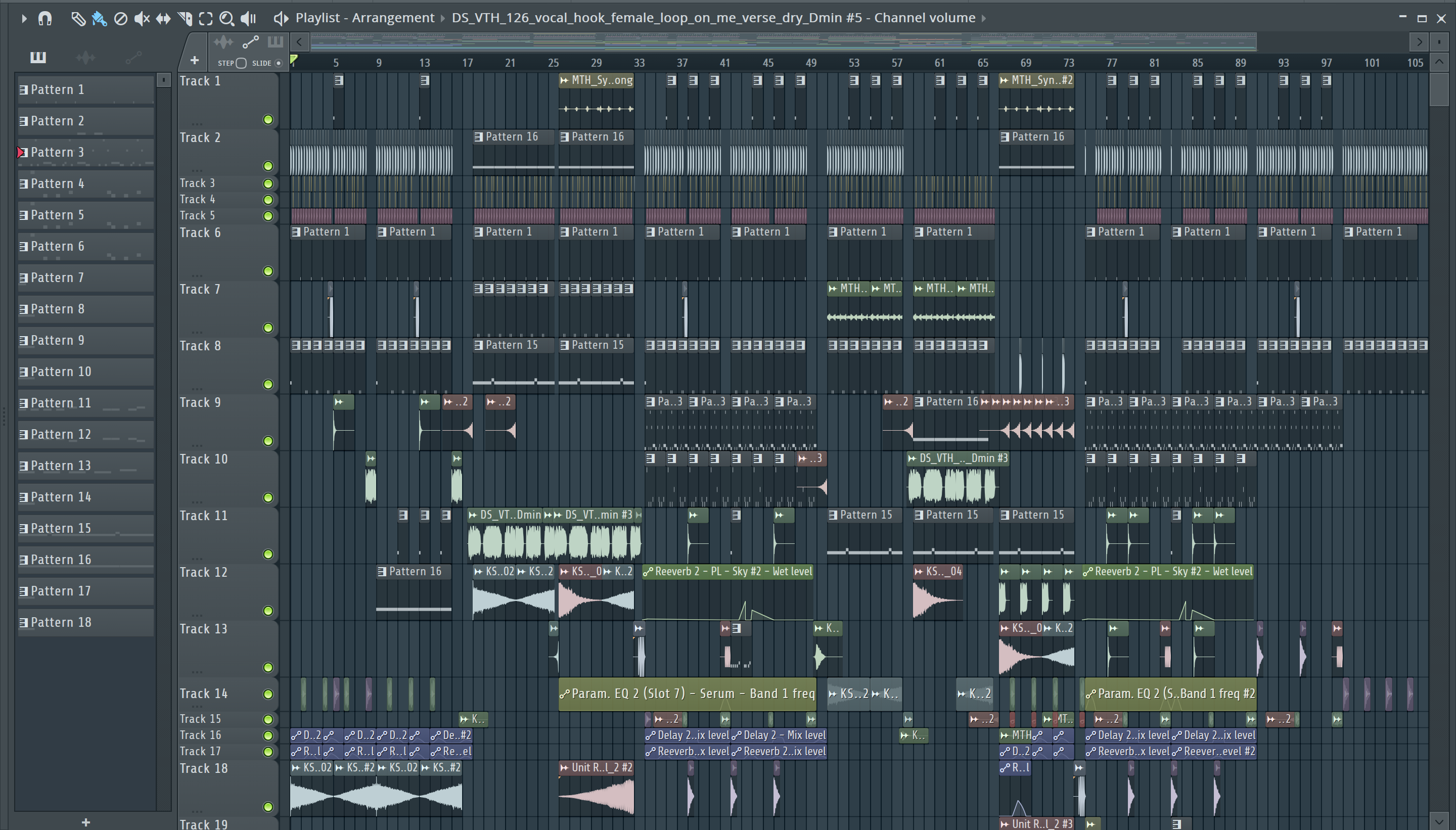Show audio clips in the picker panel
Viewport: 1456px width, 830px height.
click(x=85, y=57)
